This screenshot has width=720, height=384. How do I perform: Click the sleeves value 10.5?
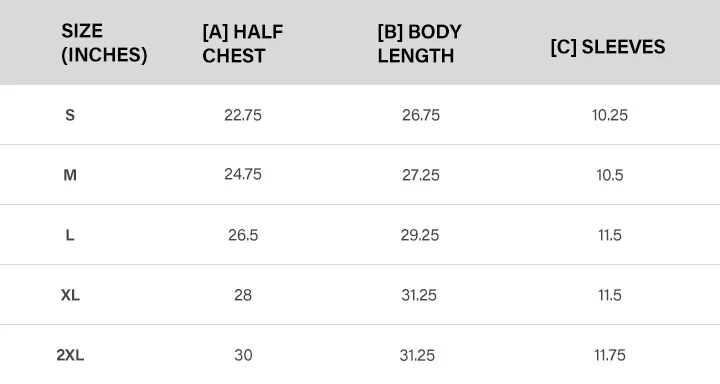click(x=610, y=175)
